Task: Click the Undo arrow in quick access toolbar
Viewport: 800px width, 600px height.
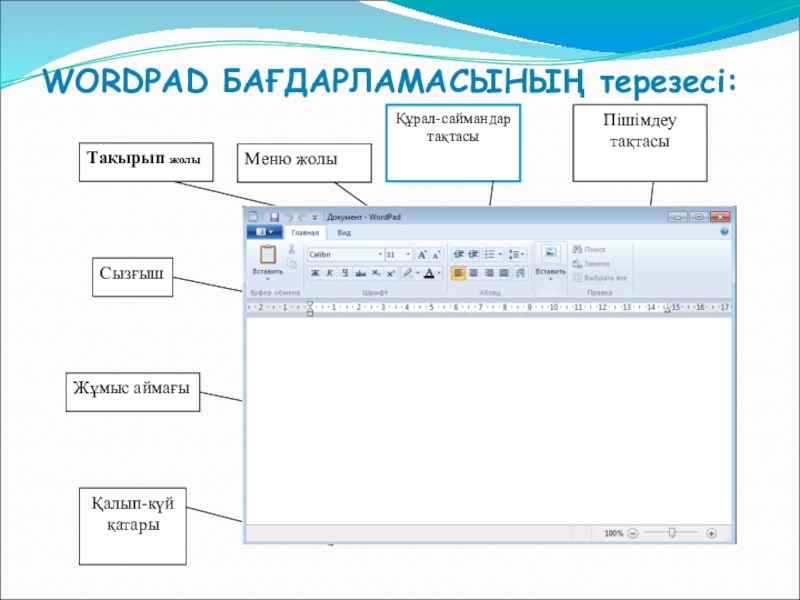Action: coord(288,216)
